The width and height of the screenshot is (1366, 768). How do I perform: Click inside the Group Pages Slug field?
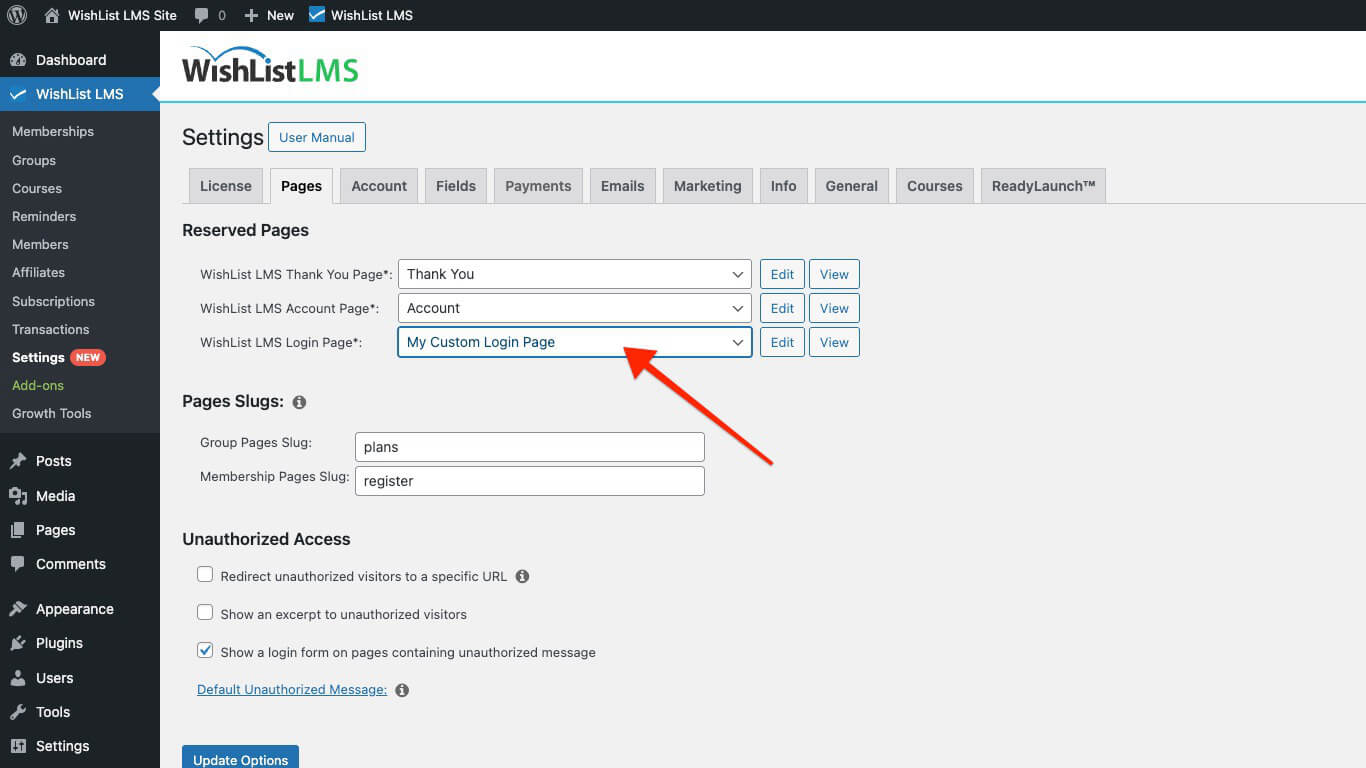tap(529, 447)
